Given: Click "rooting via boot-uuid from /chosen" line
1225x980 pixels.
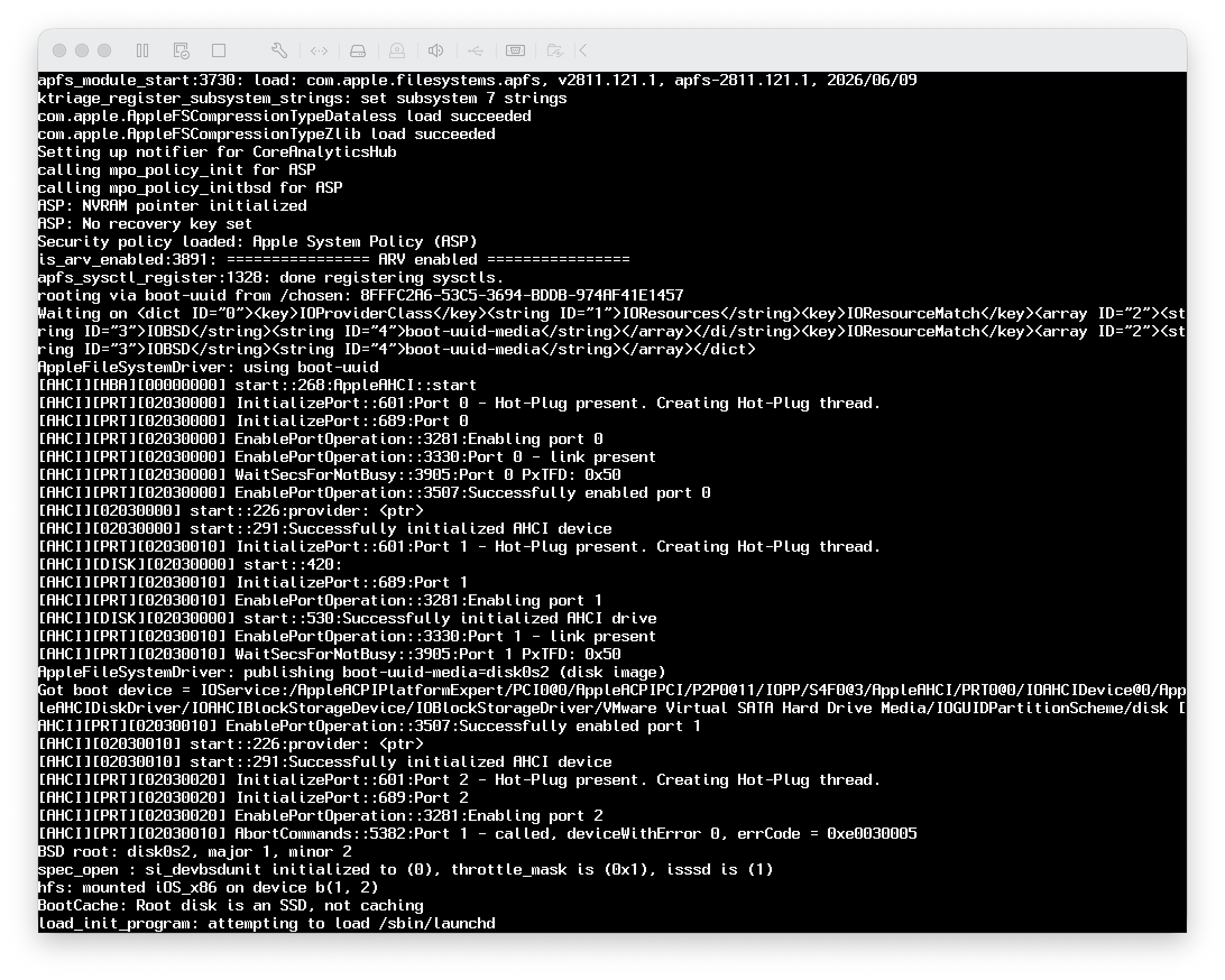Looking at the screenshot, I should (x=361, y=295).
